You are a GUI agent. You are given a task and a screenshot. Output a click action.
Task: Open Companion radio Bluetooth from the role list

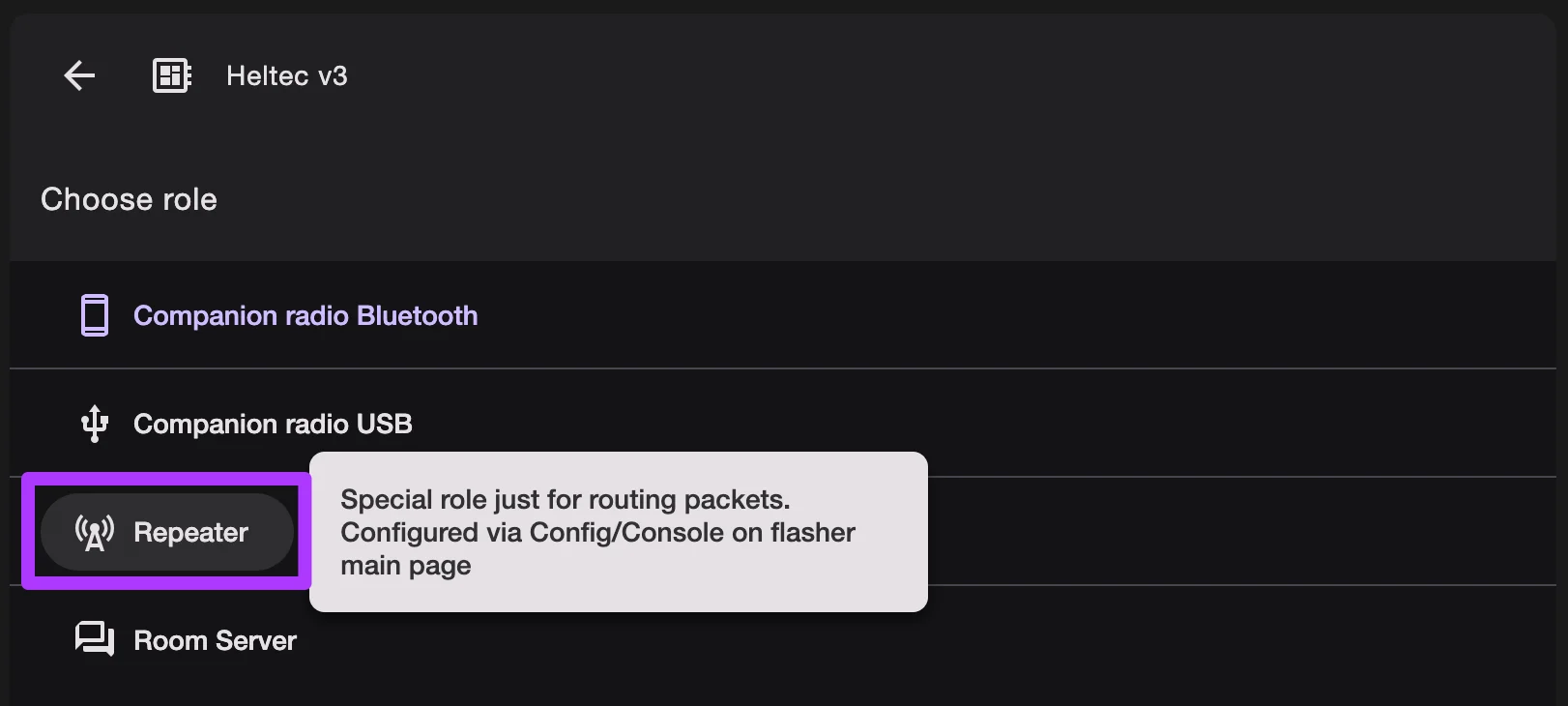(x=305, y=314)
